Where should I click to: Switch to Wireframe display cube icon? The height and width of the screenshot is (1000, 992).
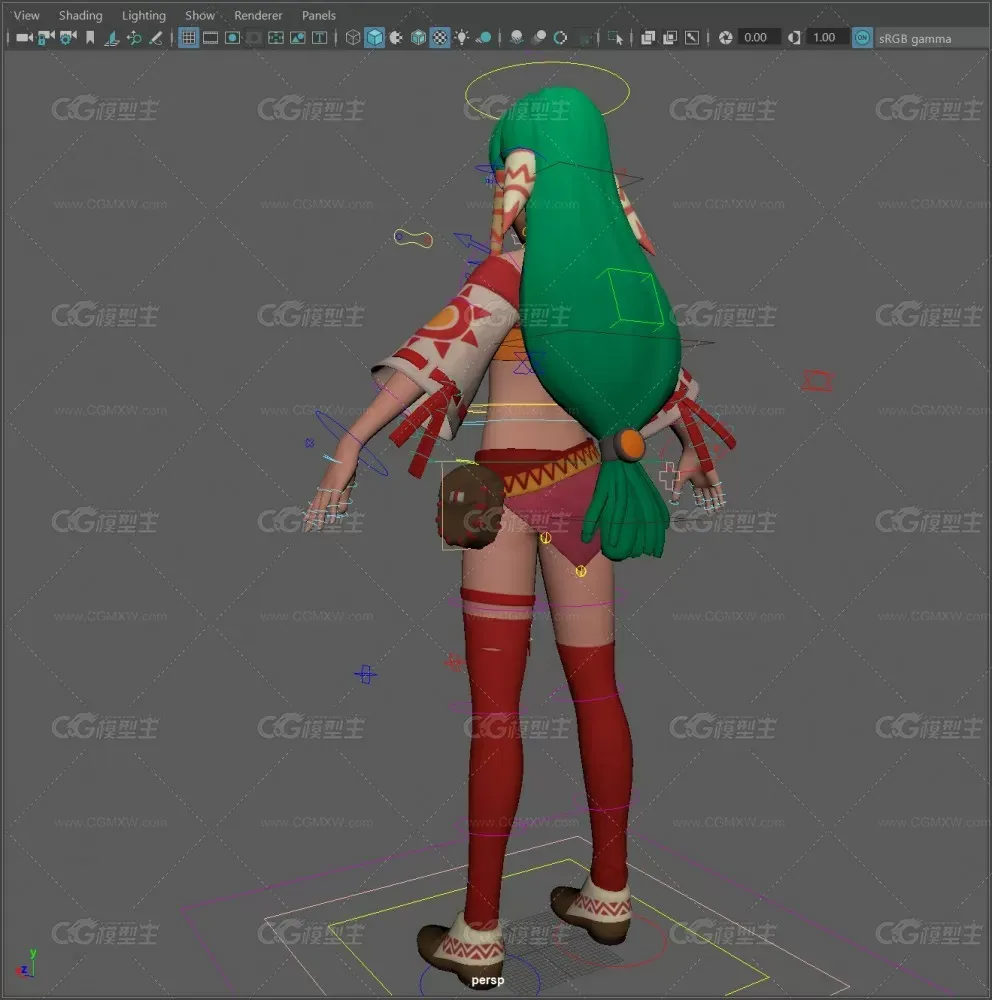pos(353,38)
